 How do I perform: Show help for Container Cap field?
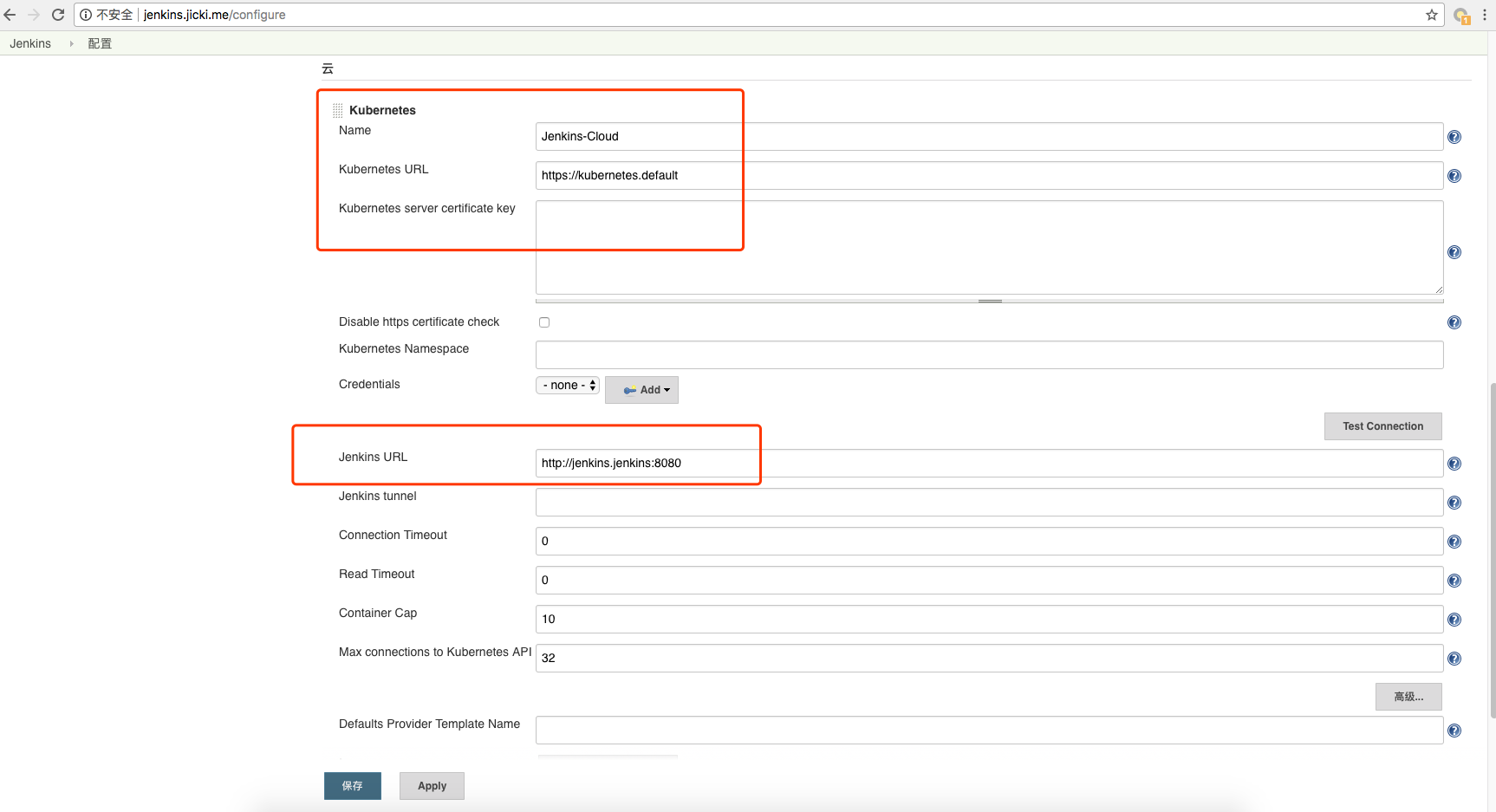1454,620
